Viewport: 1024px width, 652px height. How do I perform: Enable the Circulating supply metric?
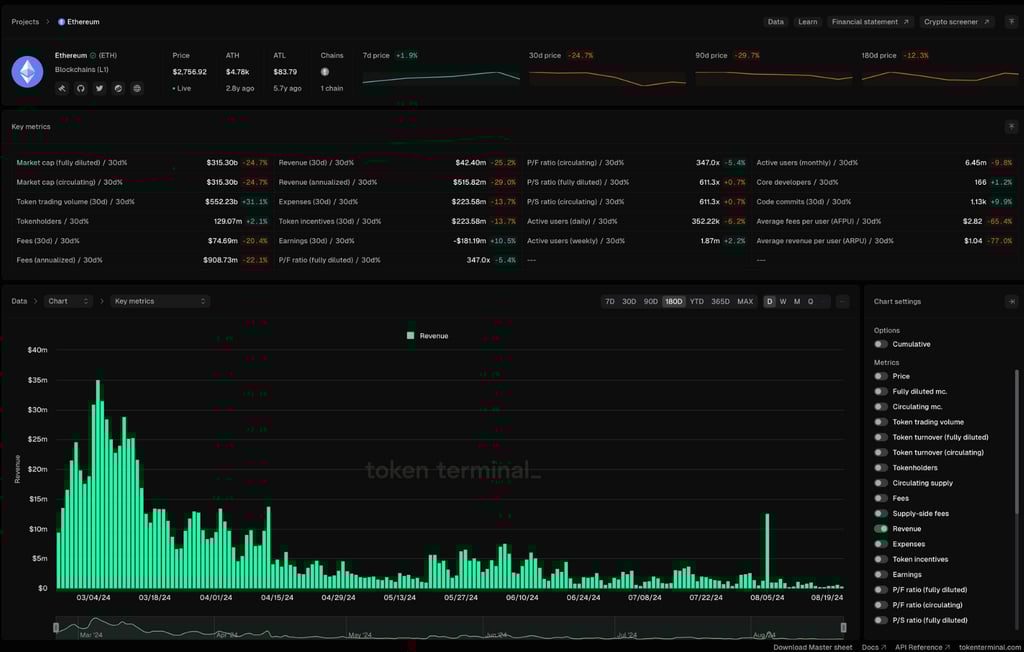pos(881,483)
